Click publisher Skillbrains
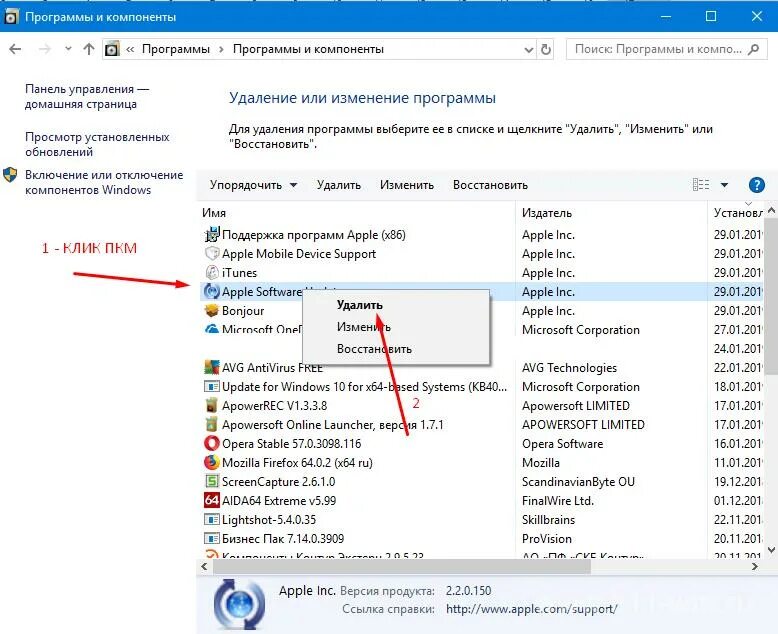This screenshot has width=778, height=634. pos(548,520)
